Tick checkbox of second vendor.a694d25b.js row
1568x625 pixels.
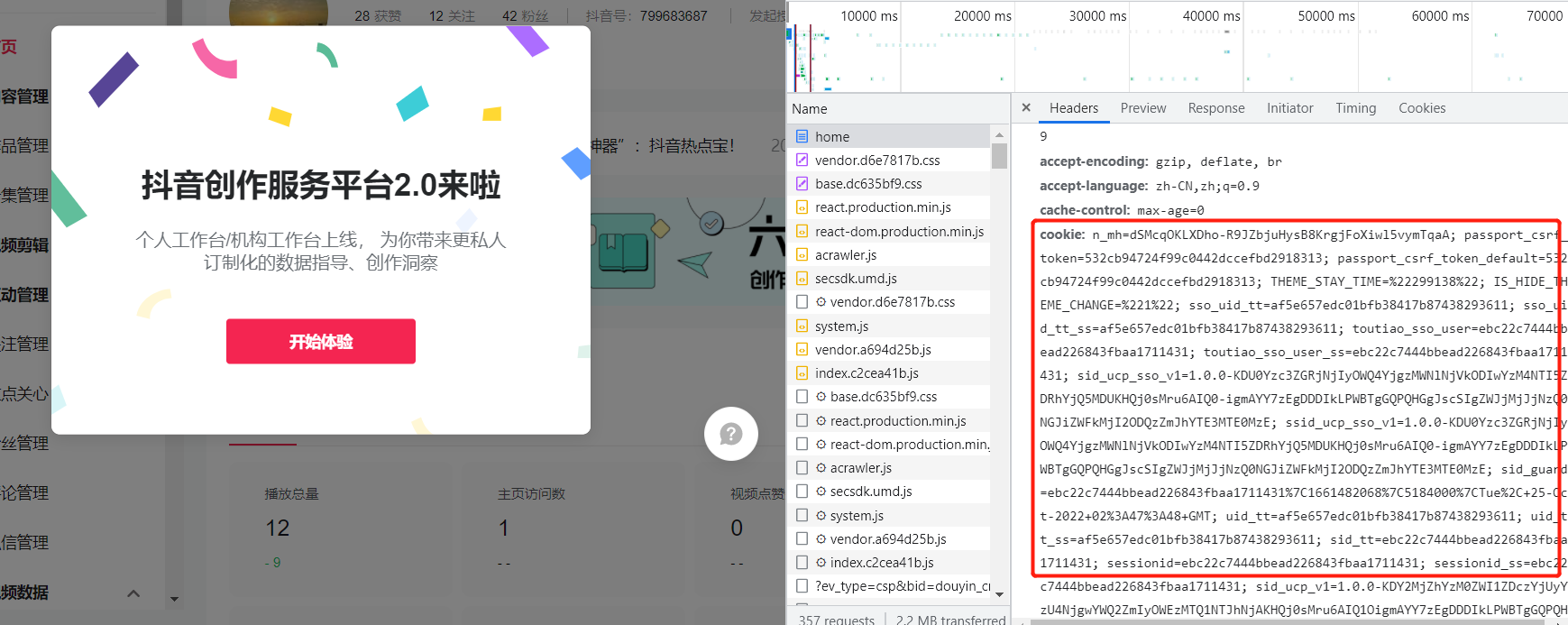tap(802, 538)
